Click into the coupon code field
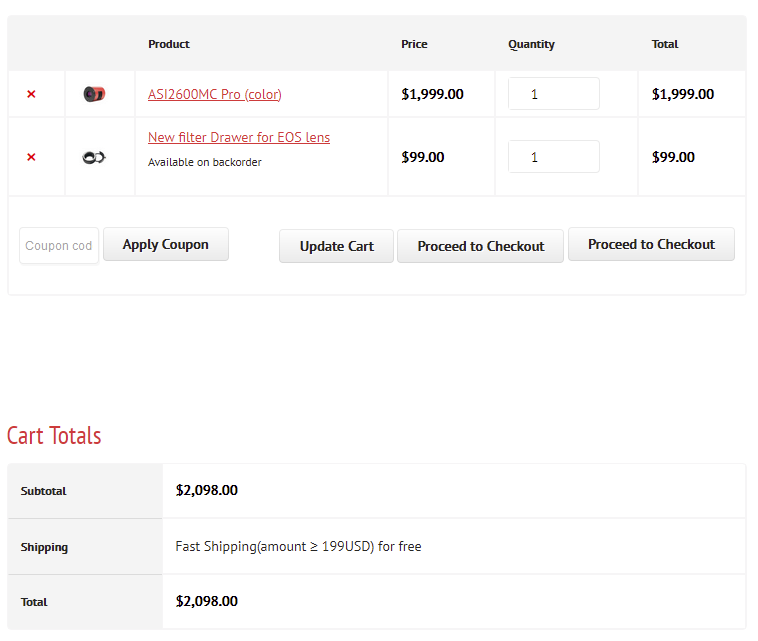Screen dimensions: 758x641 pos(59,246)
